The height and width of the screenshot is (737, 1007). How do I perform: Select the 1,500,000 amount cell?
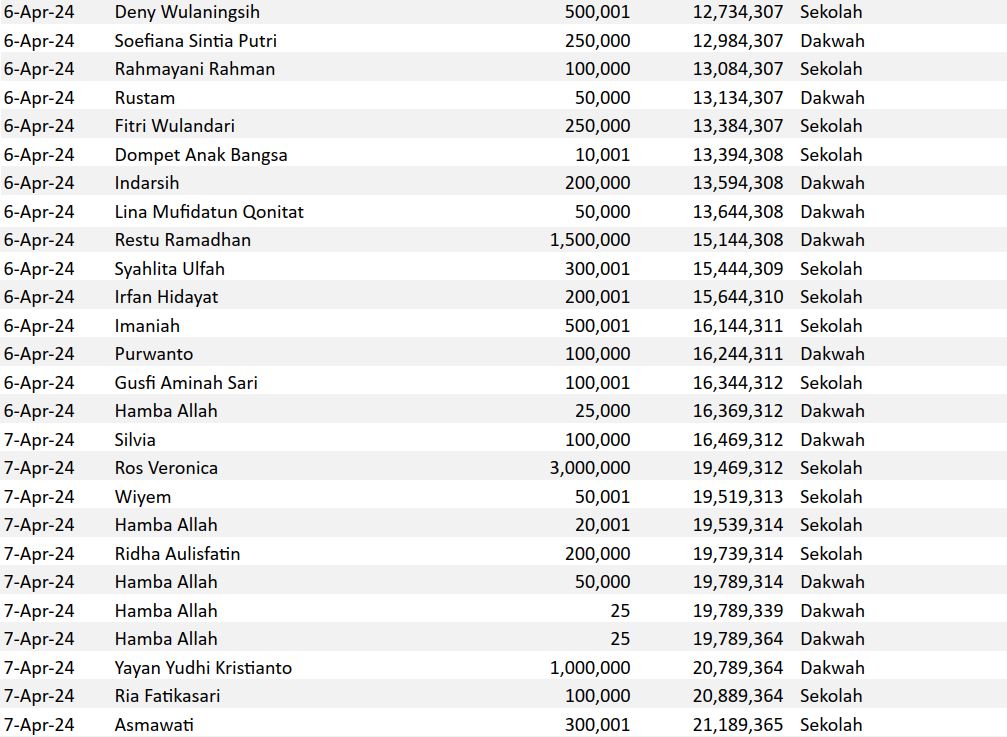coord(590,240)
